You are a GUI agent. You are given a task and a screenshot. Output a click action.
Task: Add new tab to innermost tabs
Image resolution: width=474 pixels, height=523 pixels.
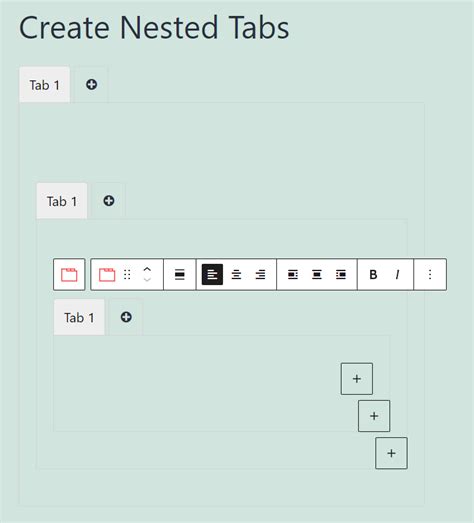pyautogui.click(x=126, y=317)
